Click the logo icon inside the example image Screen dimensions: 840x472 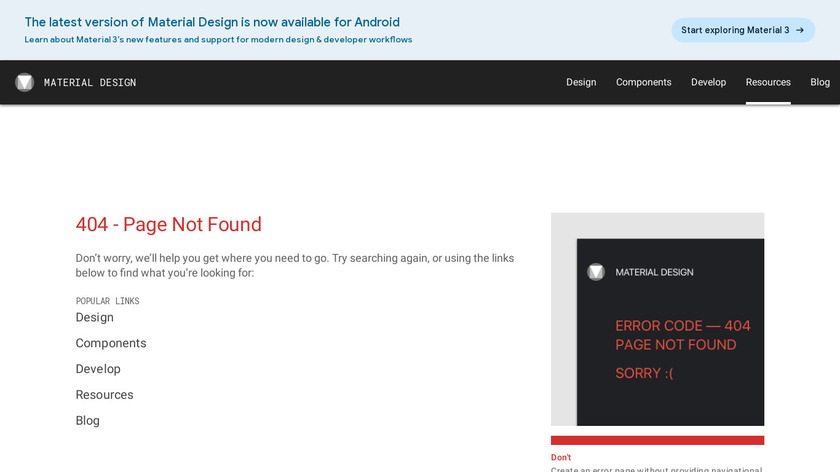(x=596, y=272)
